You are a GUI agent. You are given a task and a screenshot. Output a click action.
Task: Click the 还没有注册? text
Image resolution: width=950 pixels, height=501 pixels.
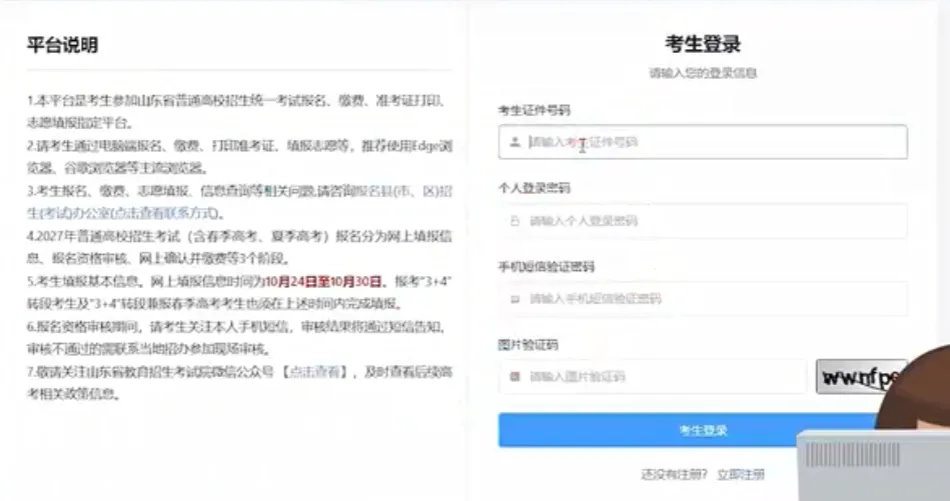click(x=674, y=474)
